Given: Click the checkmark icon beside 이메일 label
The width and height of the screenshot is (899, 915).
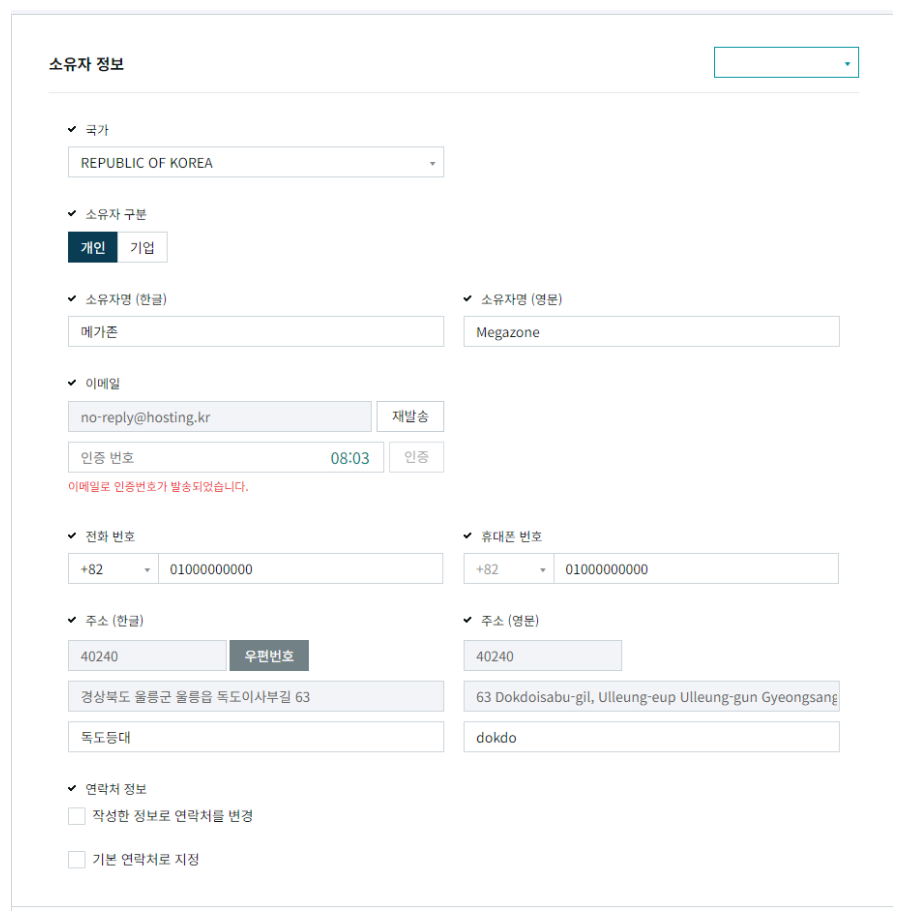Looking at the screenshot, I should [71, 381].
